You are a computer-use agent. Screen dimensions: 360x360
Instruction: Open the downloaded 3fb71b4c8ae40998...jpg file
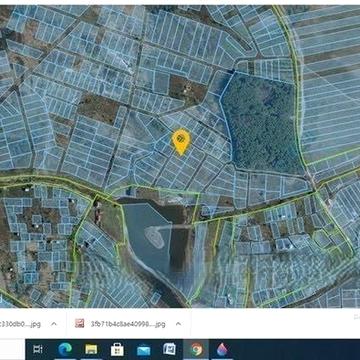tap(128, 324)
